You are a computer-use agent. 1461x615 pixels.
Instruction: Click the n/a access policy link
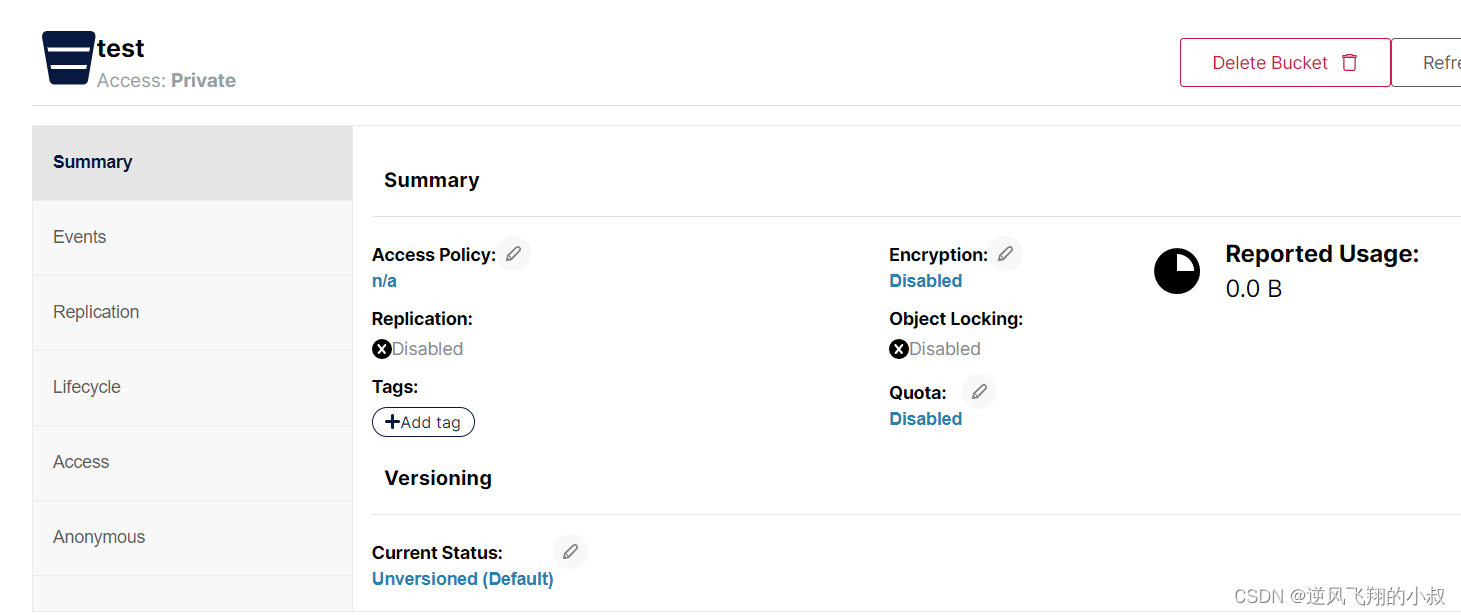click(x=384, y=281)
